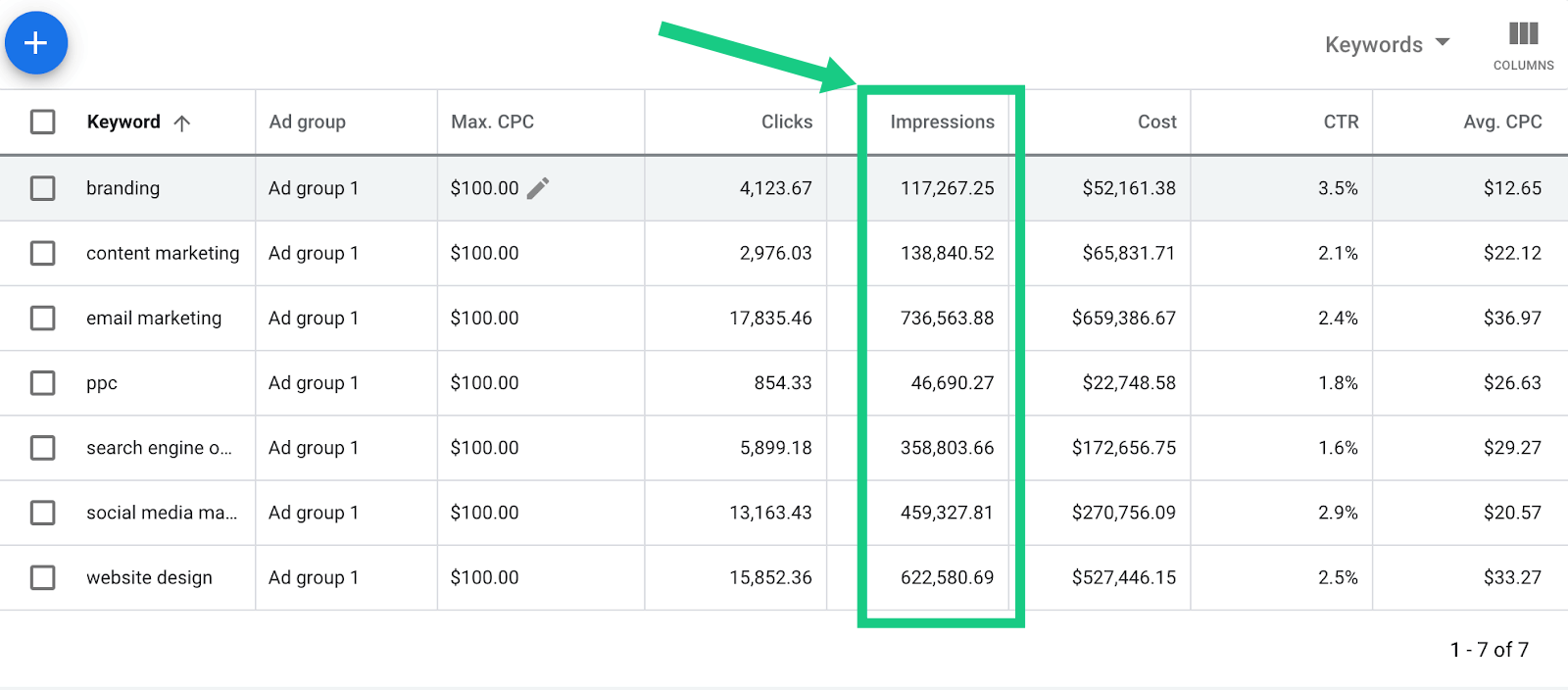Select the truncated 'social media ma...' keyword
The height and width of the screenshot is (690, 1568).
[x=162, y=513]
